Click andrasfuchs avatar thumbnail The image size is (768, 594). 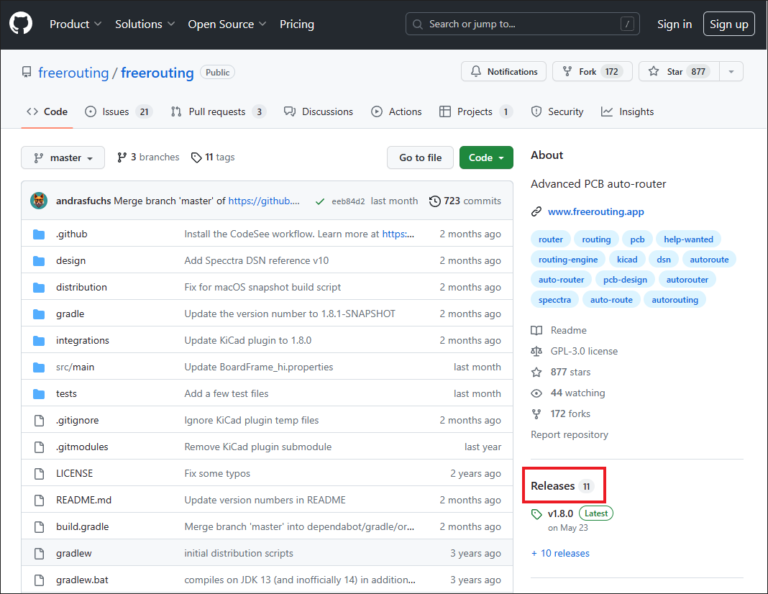[x=39, y=201]
